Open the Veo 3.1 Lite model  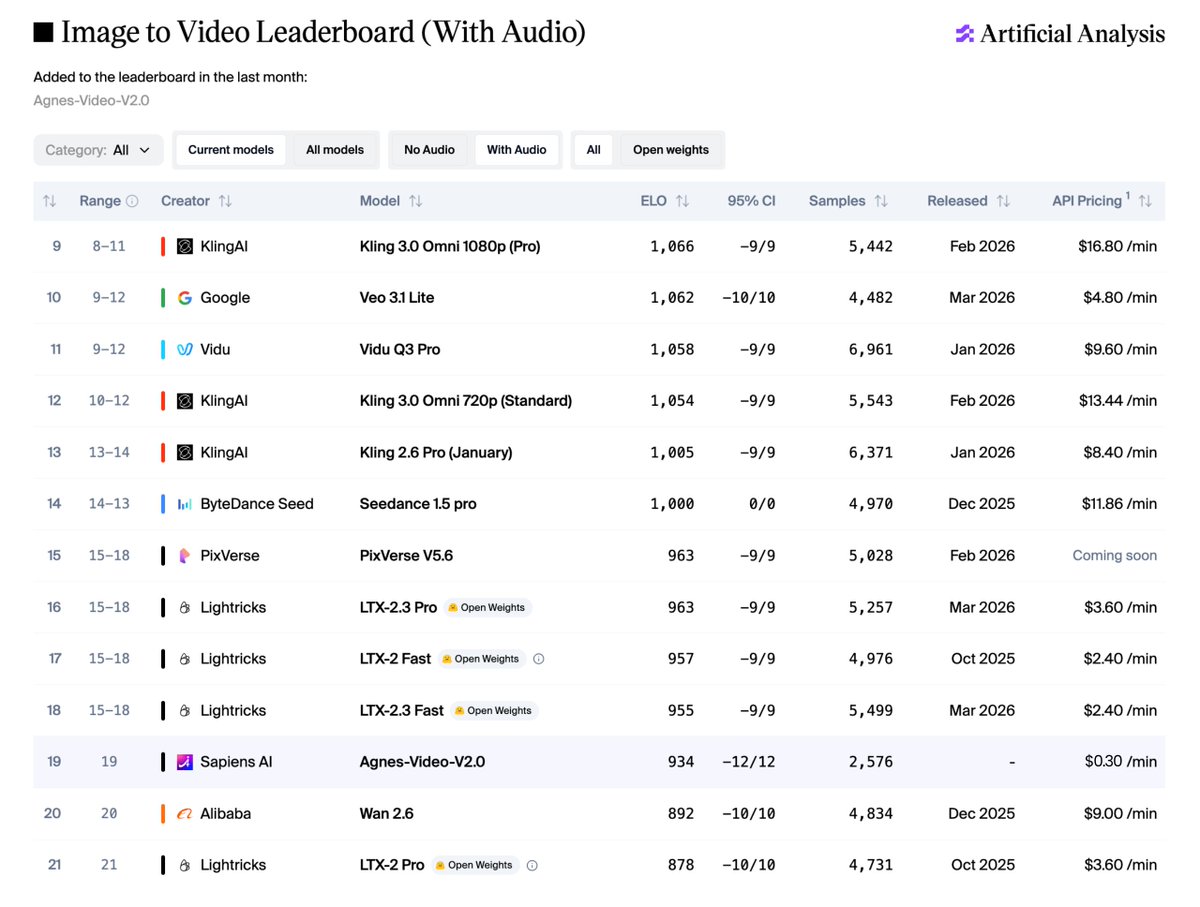click(x=397, y=298)
